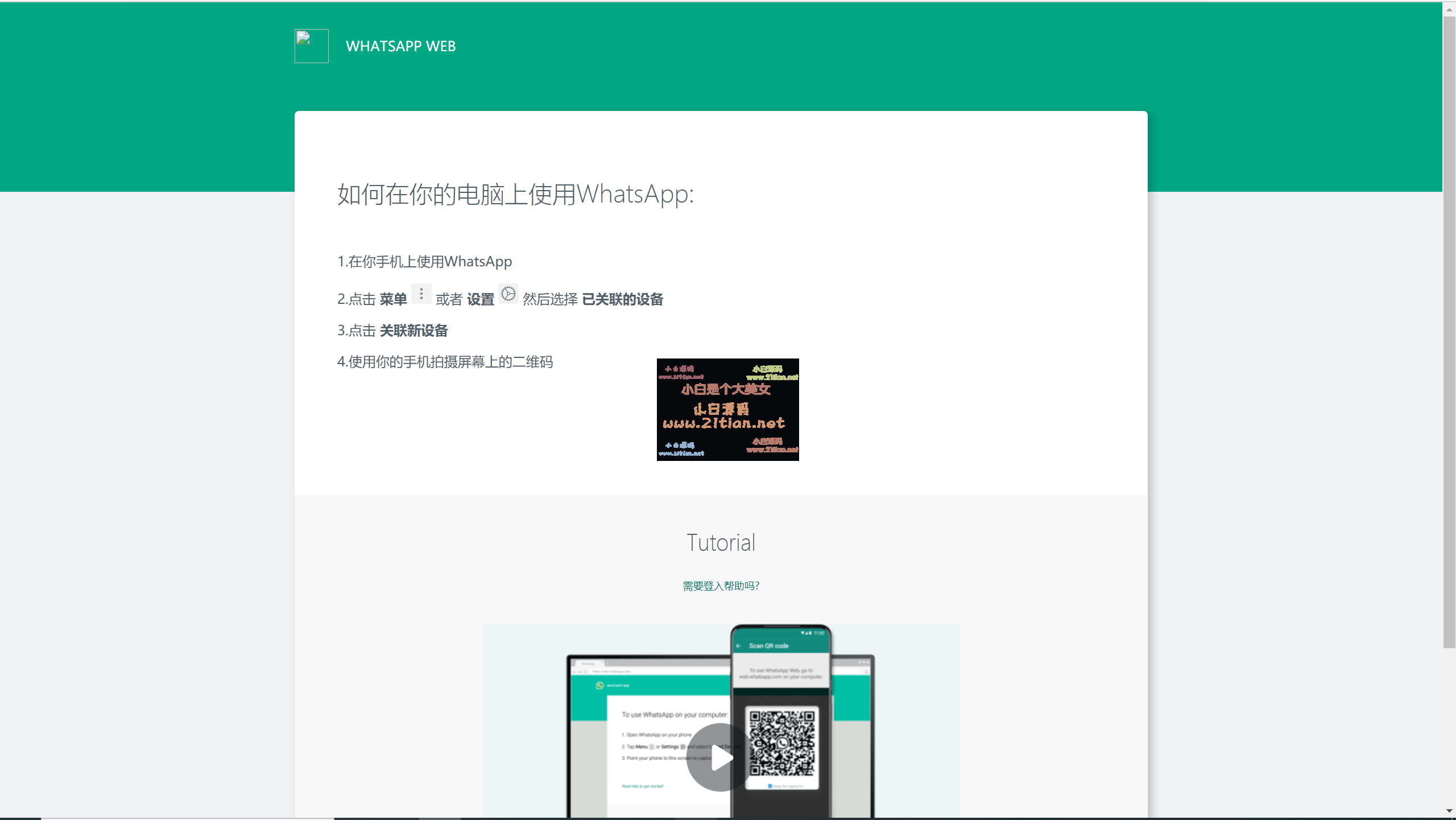
Task: Click the bold 菜单 label in step 2
Action: tap(394, 299)
